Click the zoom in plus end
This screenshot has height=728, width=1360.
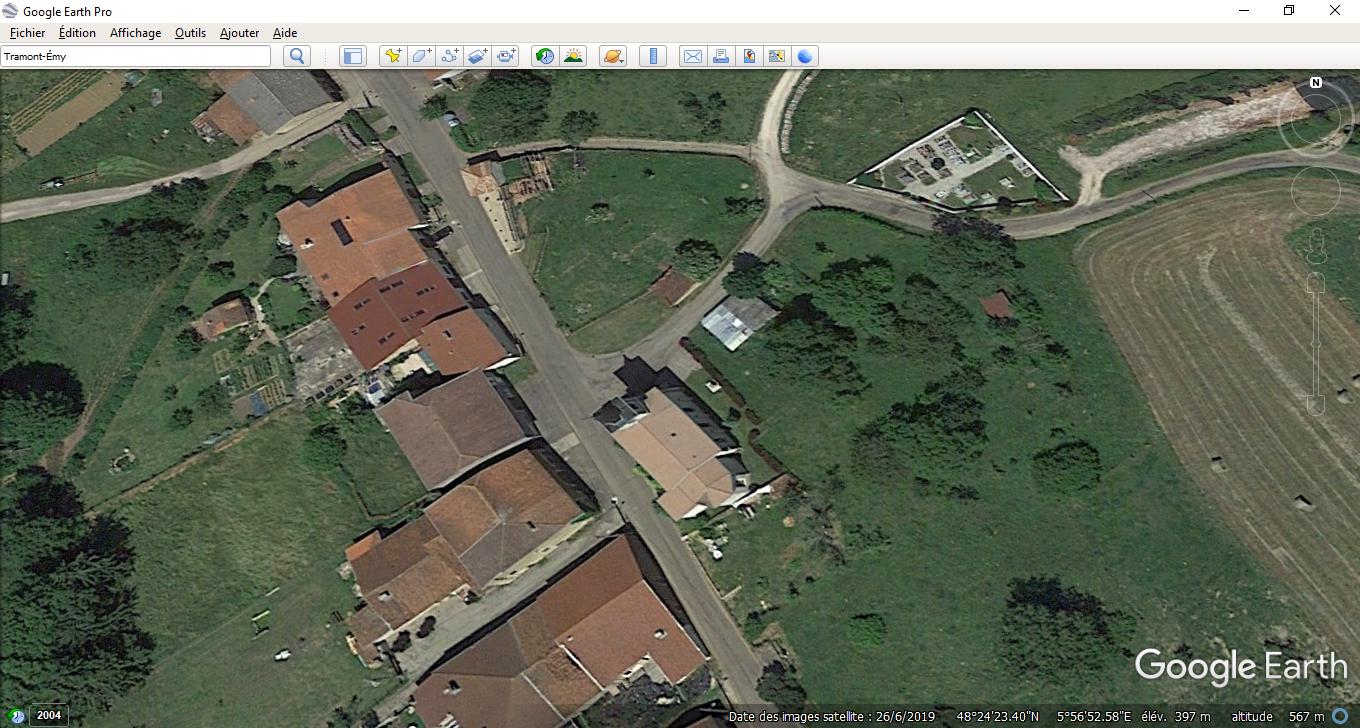1316,284
